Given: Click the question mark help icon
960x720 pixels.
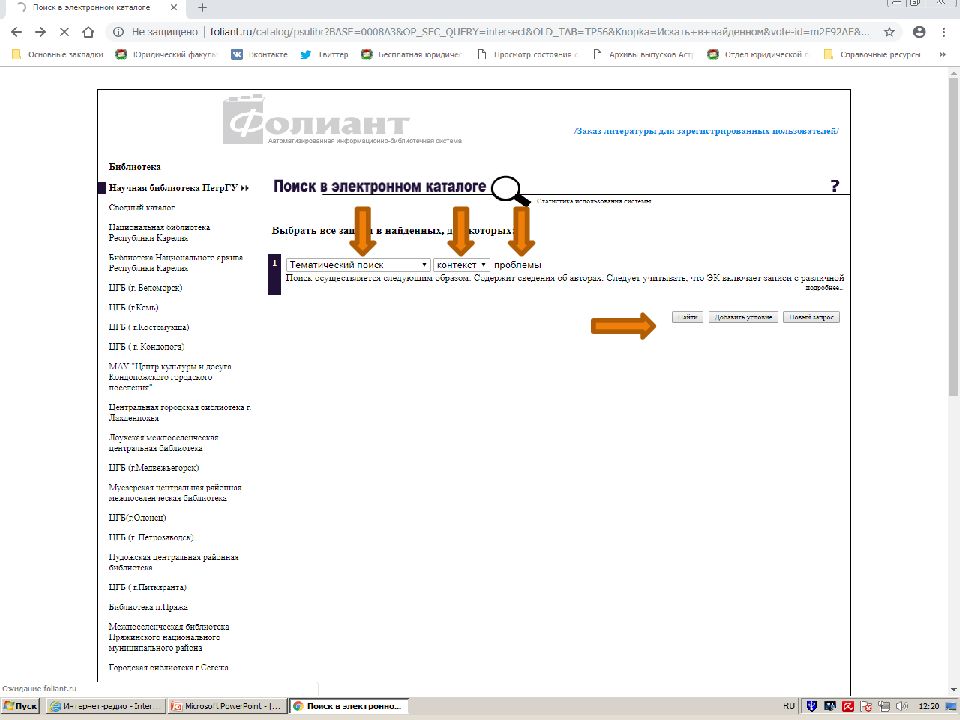Looking at the screenshot, I should [x=834, y=187].
